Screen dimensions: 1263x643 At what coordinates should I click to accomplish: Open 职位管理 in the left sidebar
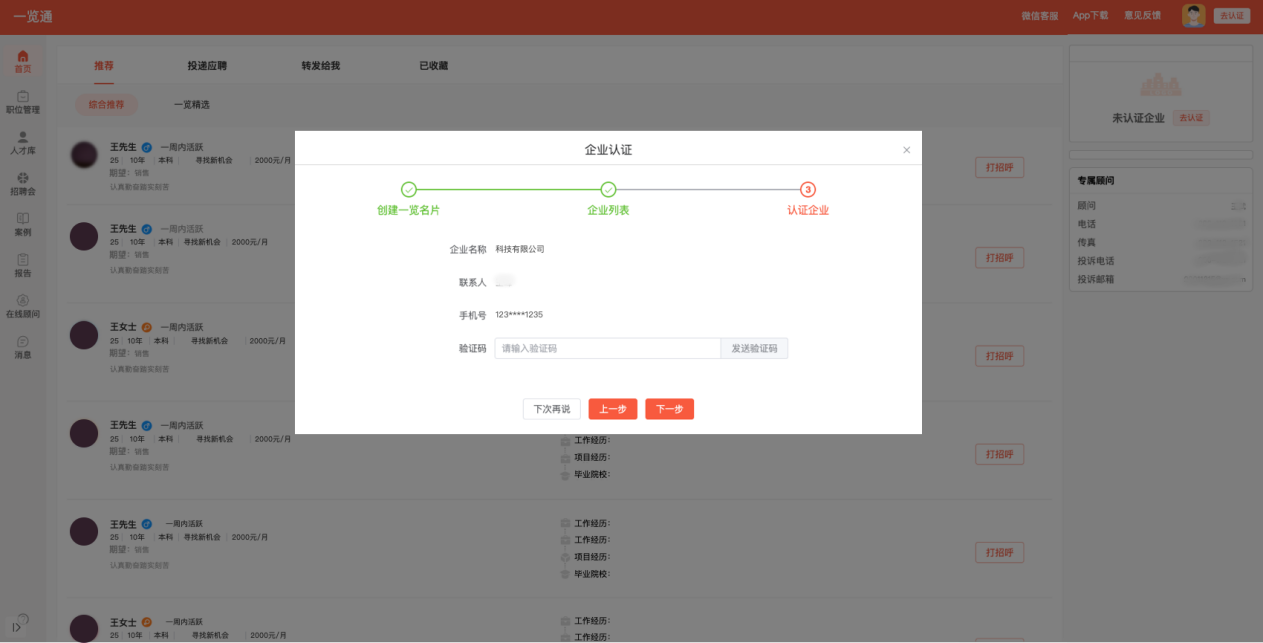pos(22,103)
